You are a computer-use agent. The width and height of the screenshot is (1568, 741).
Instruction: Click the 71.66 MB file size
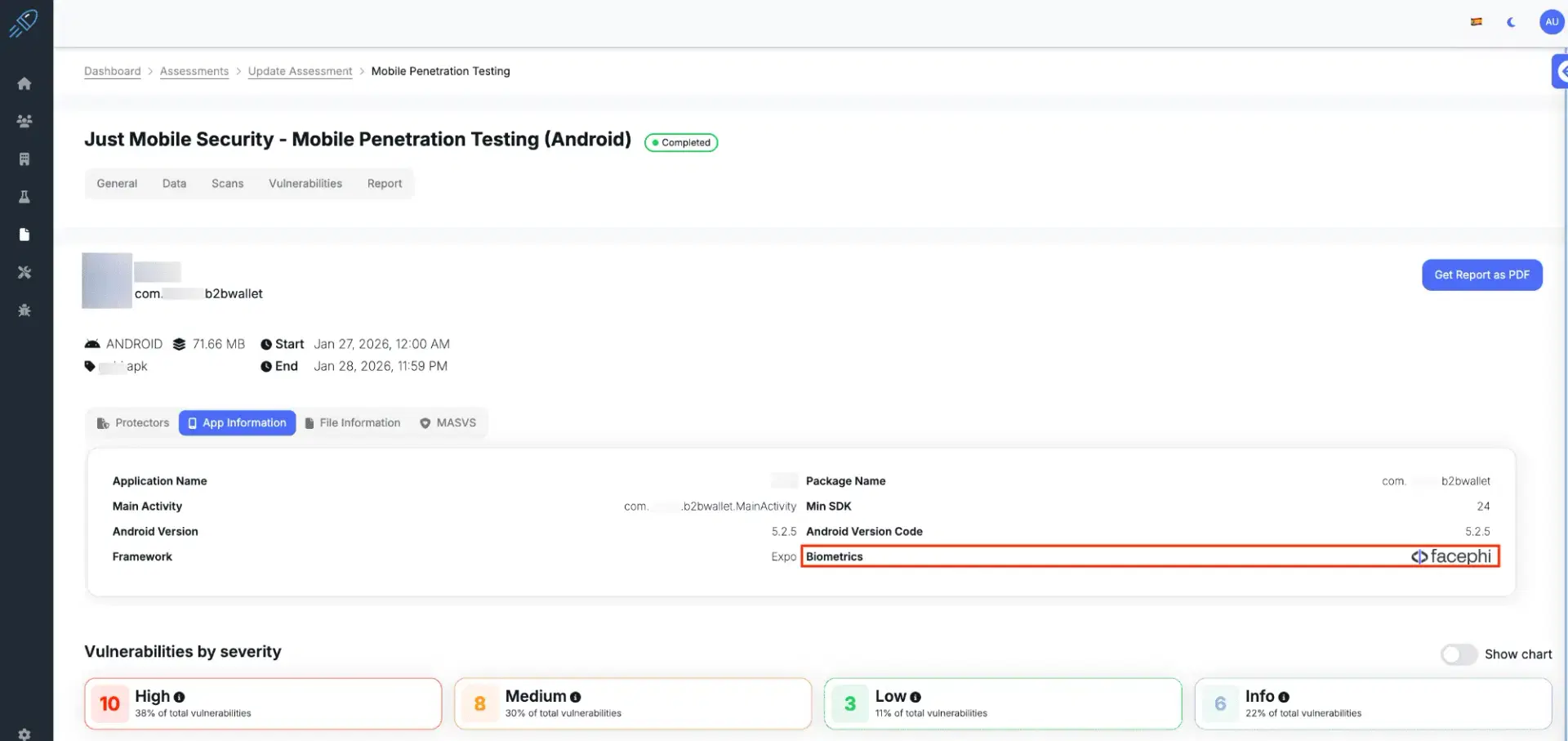219,345
